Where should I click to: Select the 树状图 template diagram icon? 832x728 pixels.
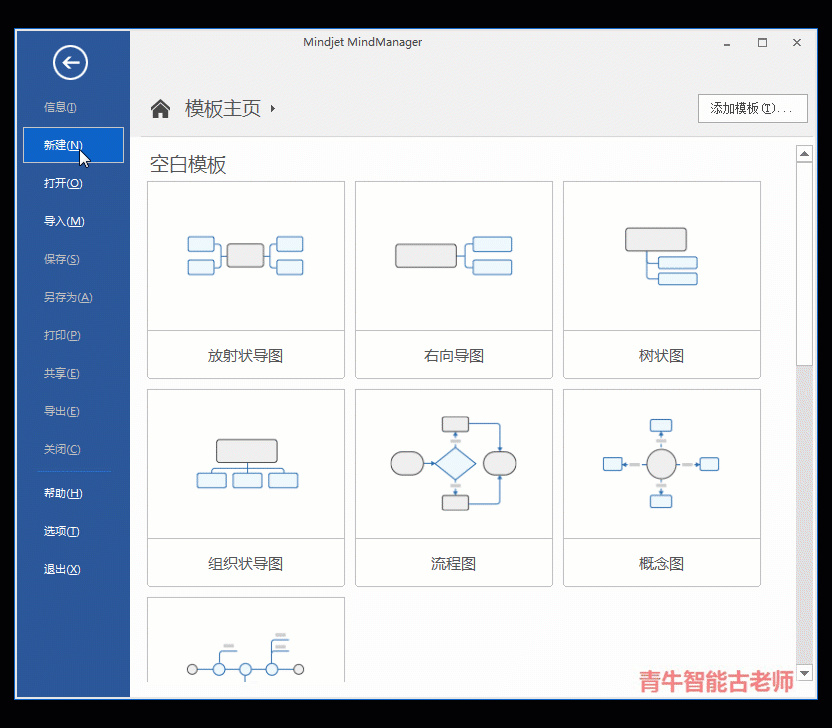662,256
